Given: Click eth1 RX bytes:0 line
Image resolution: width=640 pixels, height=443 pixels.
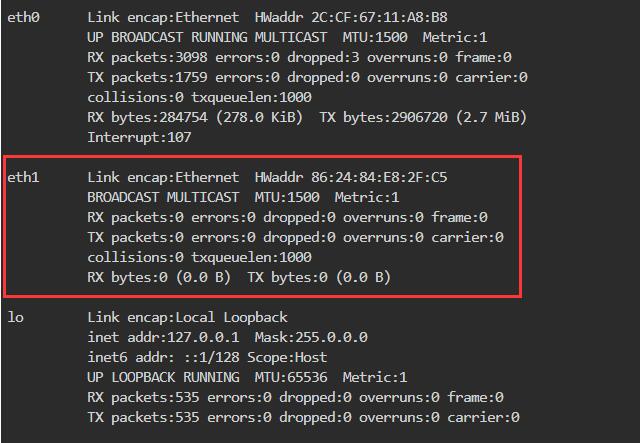Looking at the screenshot, I should pyautogui.click(x=239, y=277).
